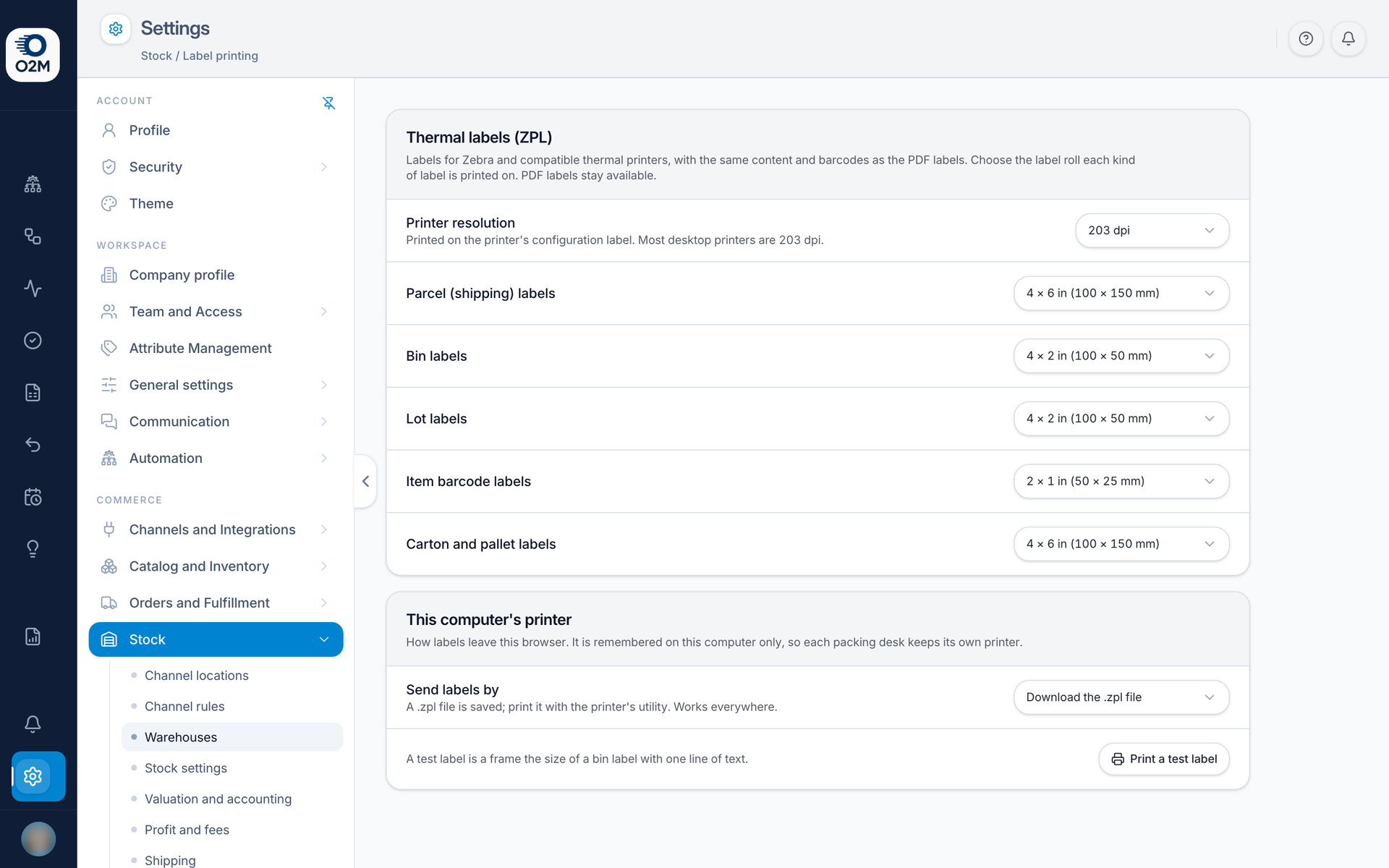
Task: Expand General settings
Action: pyautogui.click(x=216, y=385)
